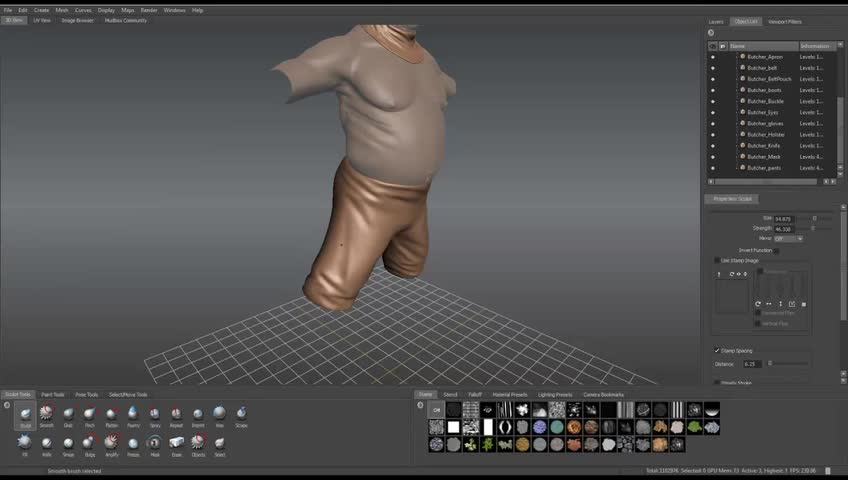The height and width of the screenshot is (480, 848).
Task: Select the Foamy tool
Action: tap(133, 416)
